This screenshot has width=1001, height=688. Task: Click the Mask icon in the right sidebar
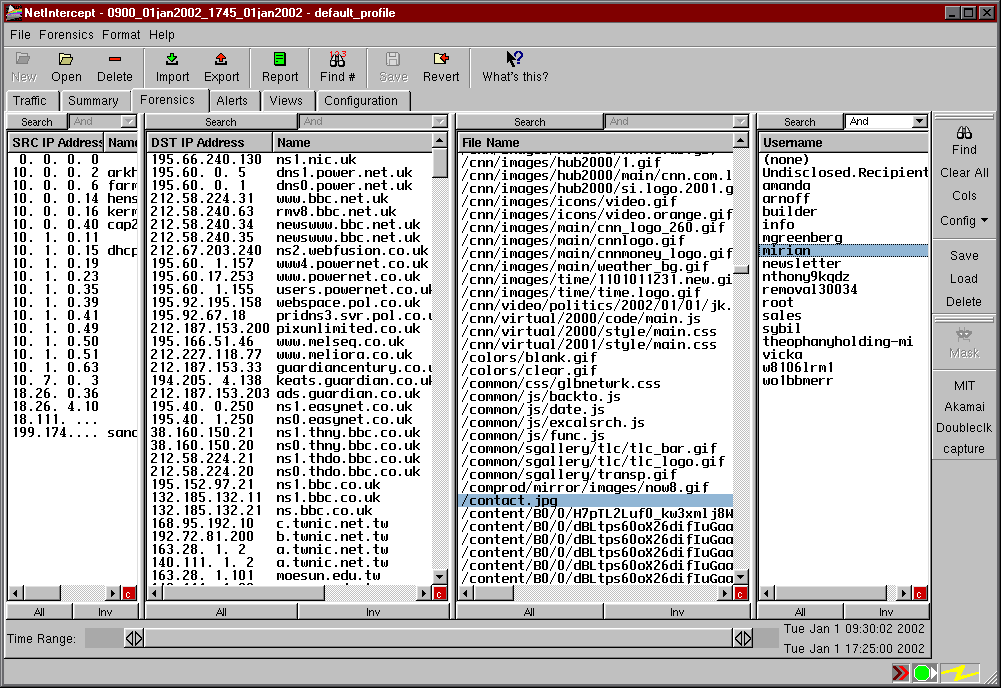coord(964,334)
